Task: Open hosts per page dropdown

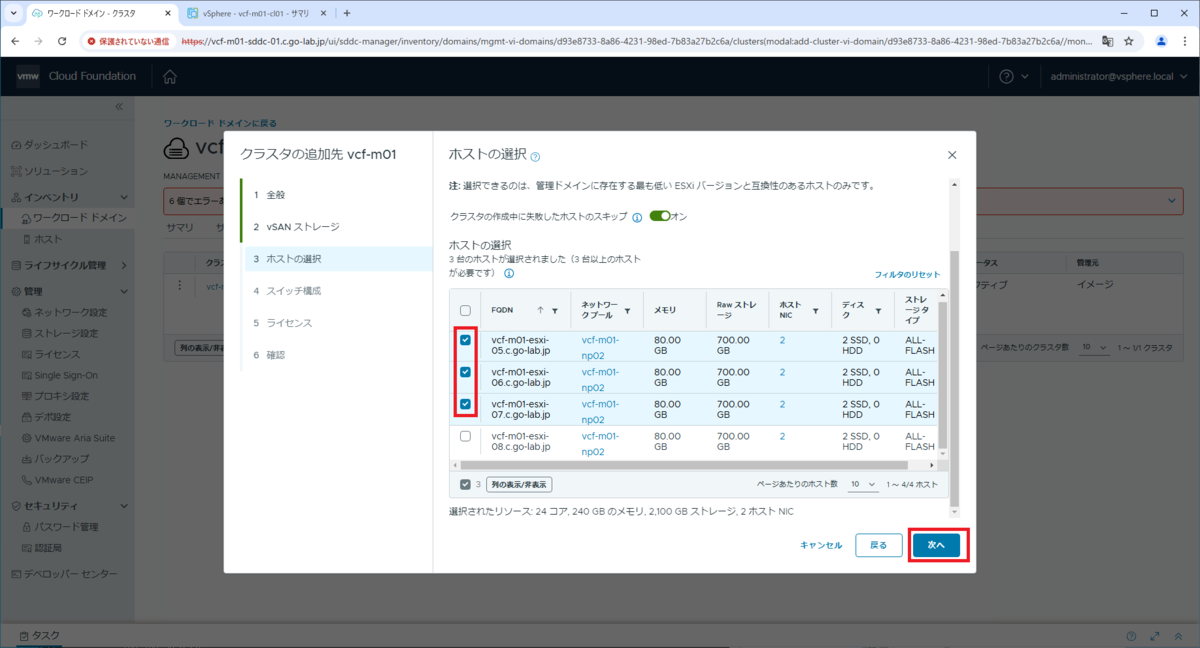Action: pos(864,484)
